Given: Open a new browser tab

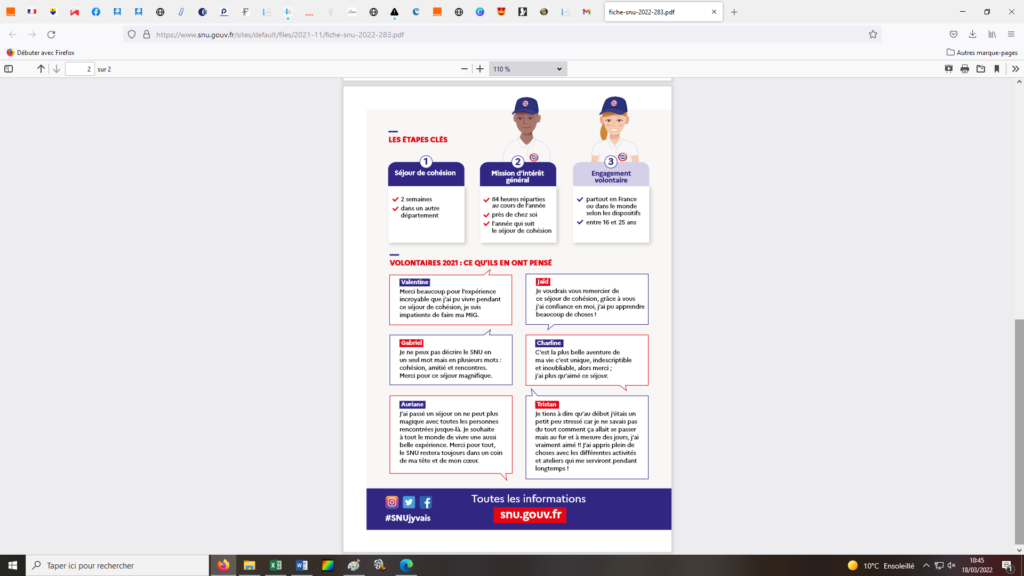Looking at the screenshot, I should (x=734, y=12).
